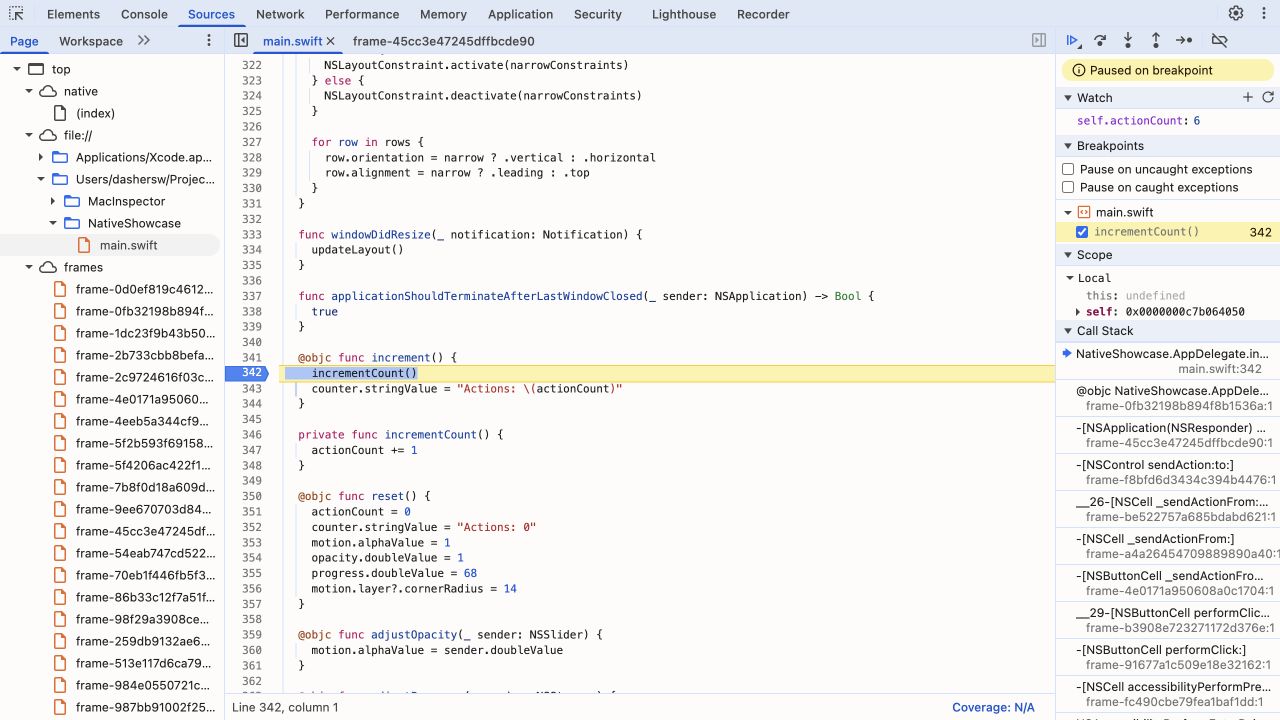Set breakpoint at line 360

pyautogui.click(x=251, y=650)
